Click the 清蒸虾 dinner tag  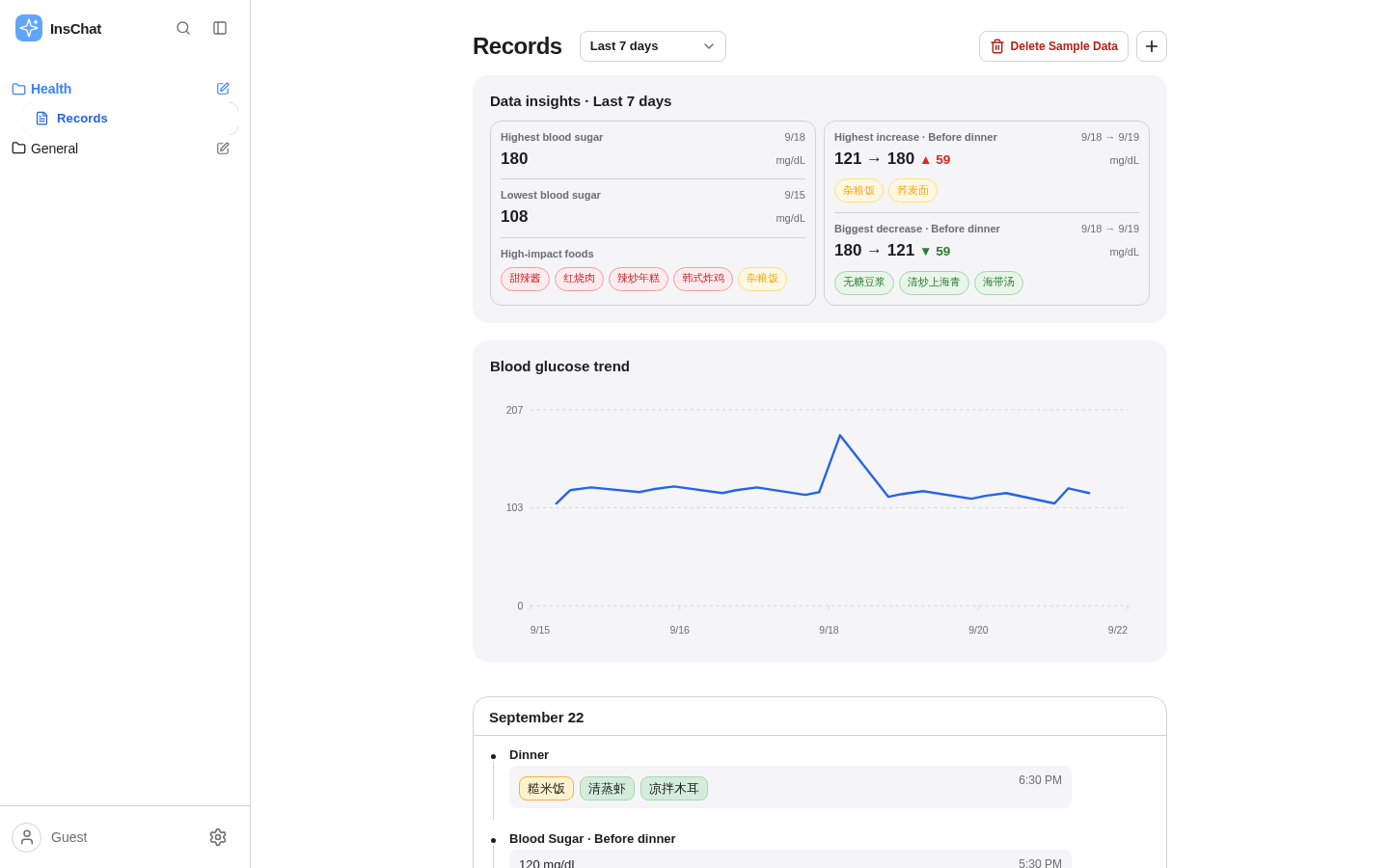[x=607, y=789]
